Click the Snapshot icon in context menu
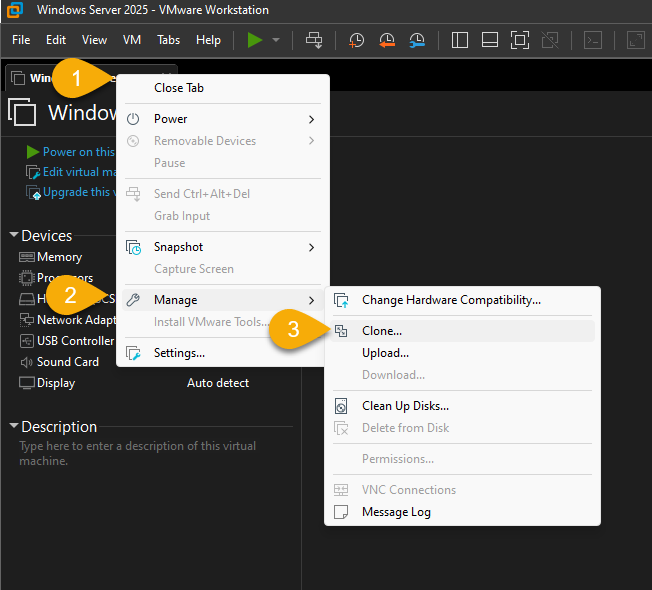Screen dimensions: 652x590 pyautogui.click(x=133, y=247)
